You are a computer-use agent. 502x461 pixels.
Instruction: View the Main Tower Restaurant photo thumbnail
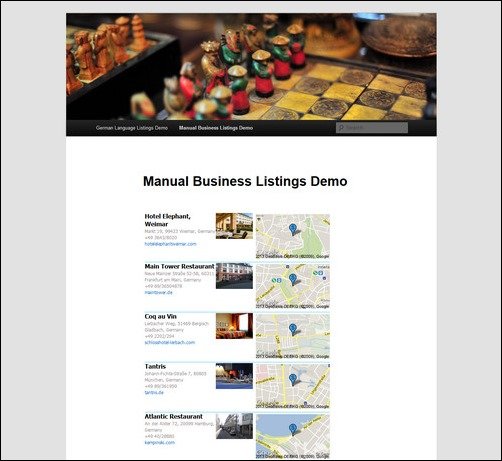pos(234,276)
